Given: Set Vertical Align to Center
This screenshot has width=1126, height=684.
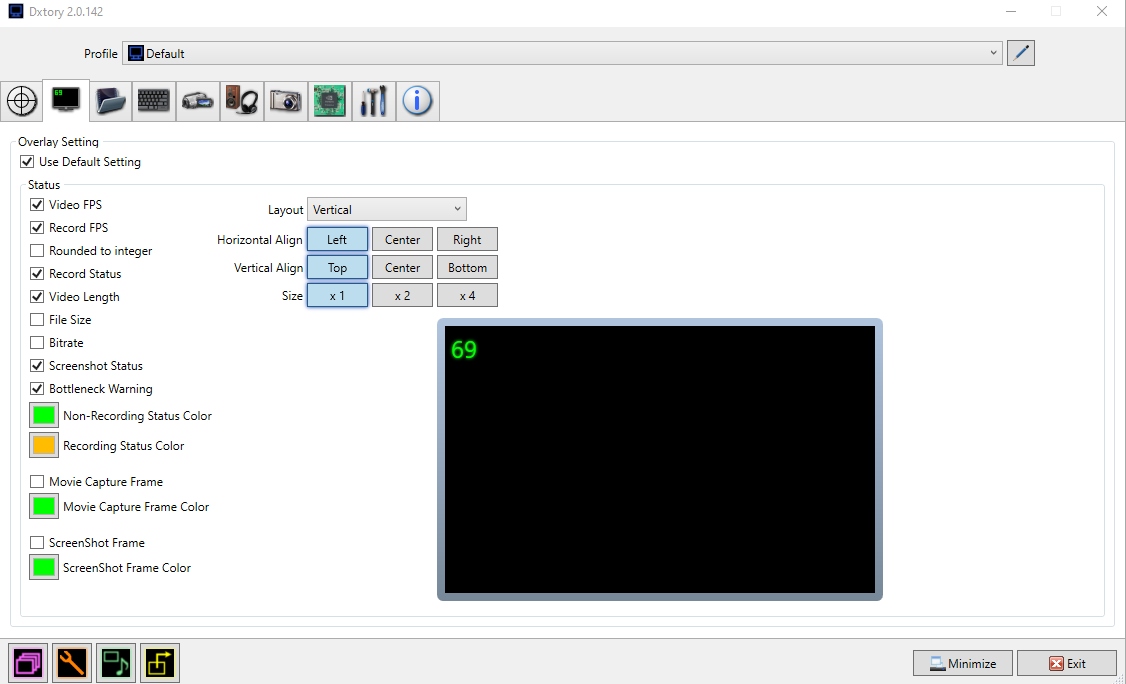Looking at the screenshot, I should tap(402, 267).
